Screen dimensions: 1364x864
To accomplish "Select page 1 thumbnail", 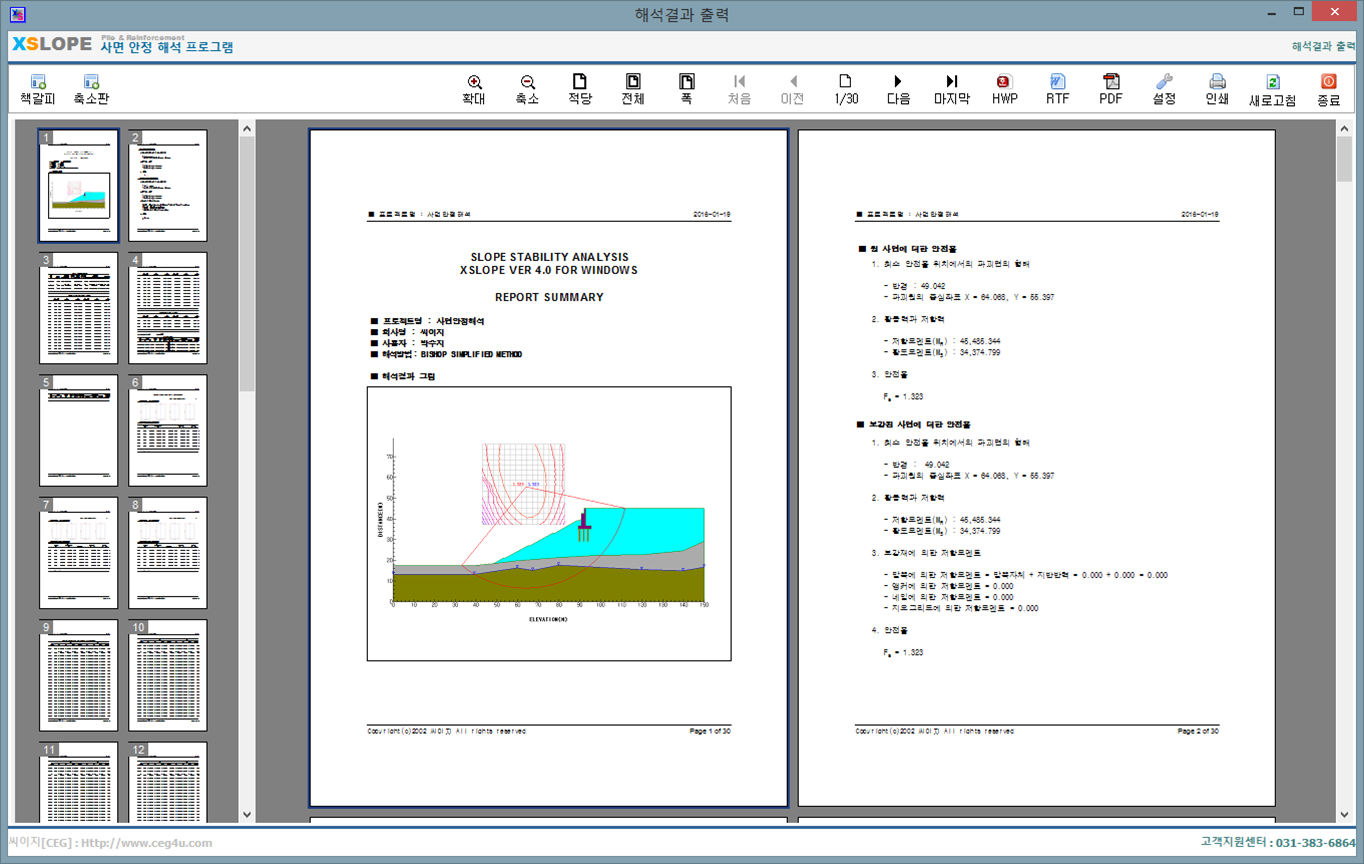I will tap(79, 186).
